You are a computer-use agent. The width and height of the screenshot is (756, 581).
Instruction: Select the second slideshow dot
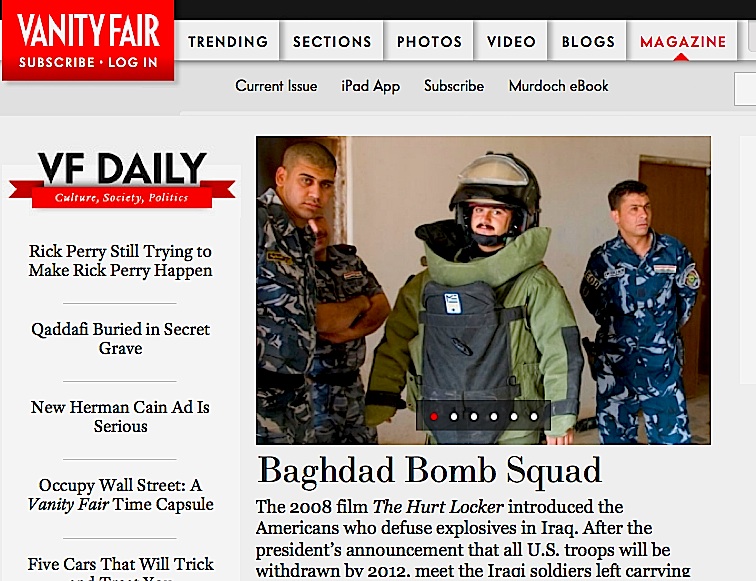[x=454, y=417]
